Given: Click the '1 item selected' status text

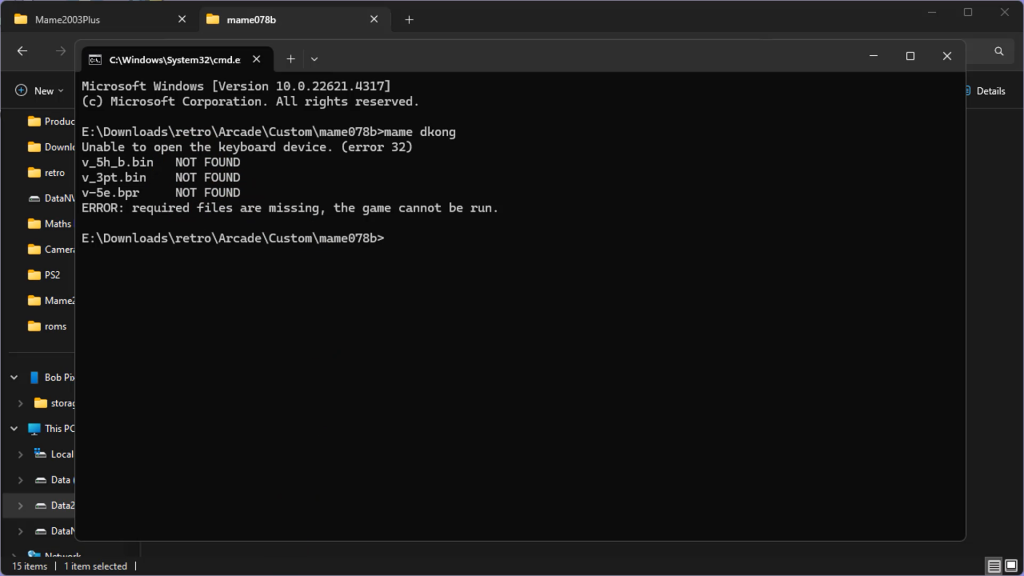Looking at the screenshot, I should 95,566.
